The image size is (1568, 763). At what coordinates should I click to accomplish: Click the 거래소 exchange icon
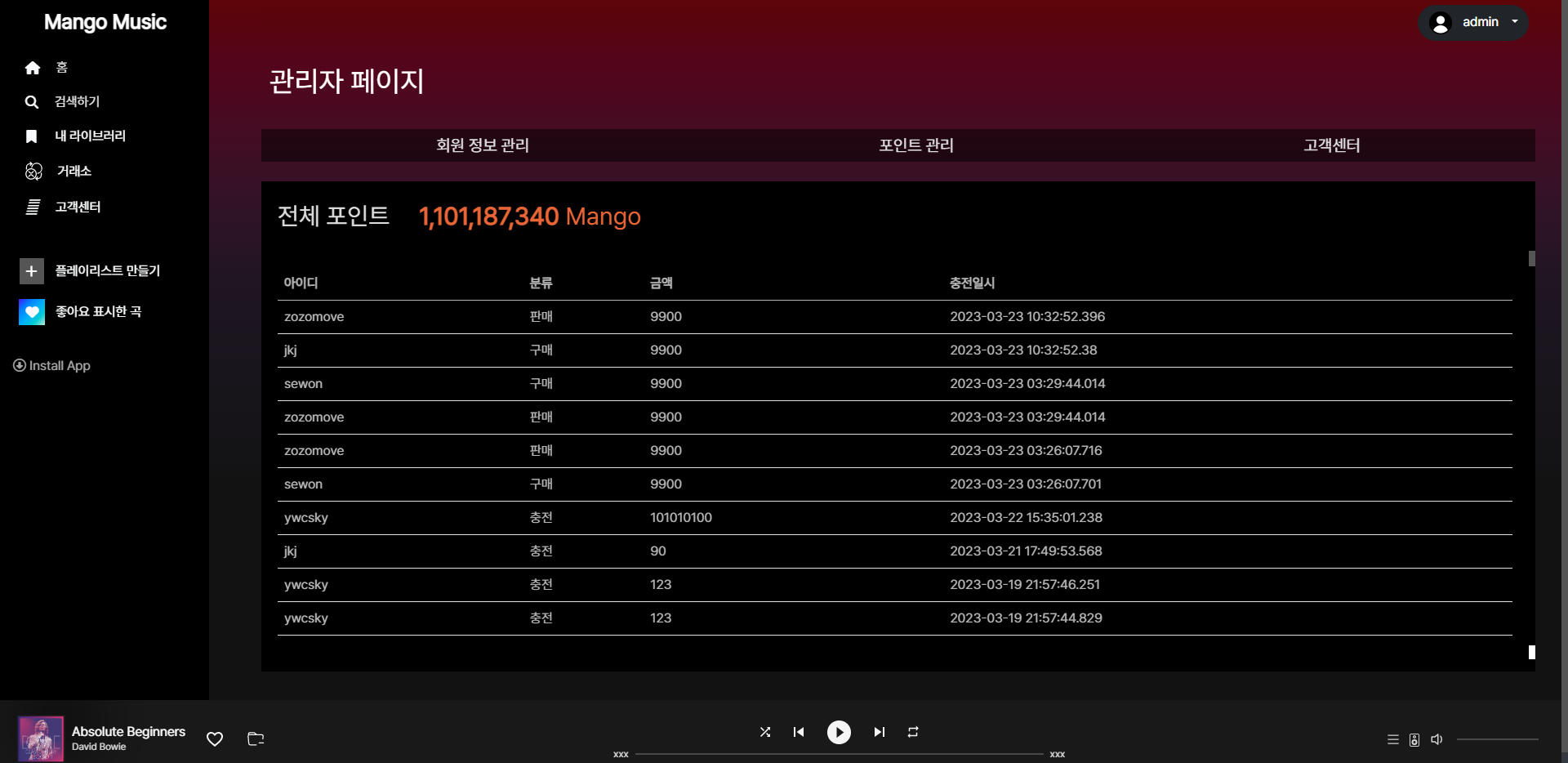tap(33, 171)
